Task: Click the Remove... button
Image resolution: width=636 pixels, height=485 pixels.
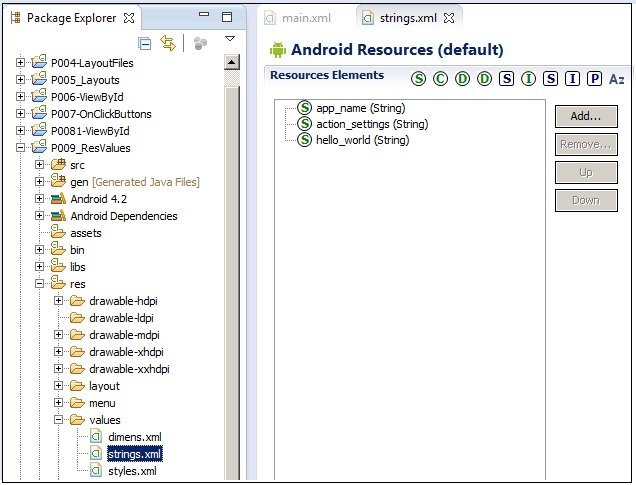Action: (586, 144)
